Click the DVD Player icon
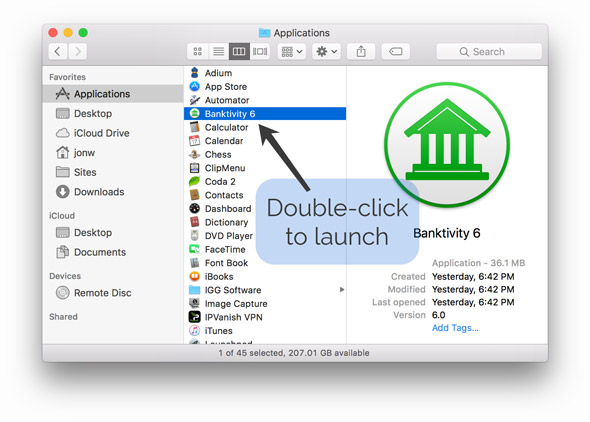 195,235
